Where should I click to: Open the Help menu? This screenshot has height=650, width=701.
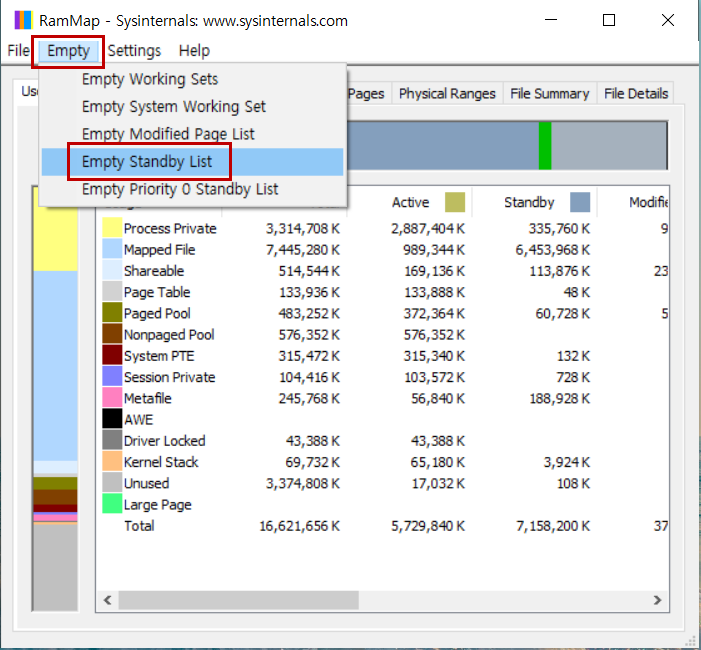click(194, 51)
